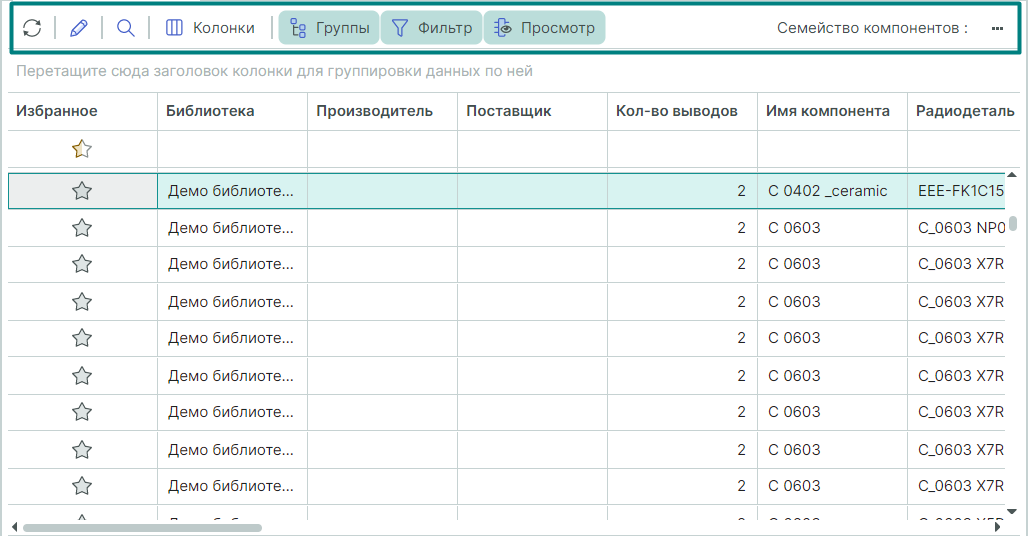Click the Имя компонента column header
1028x536 pixels.
coord(827,111)
